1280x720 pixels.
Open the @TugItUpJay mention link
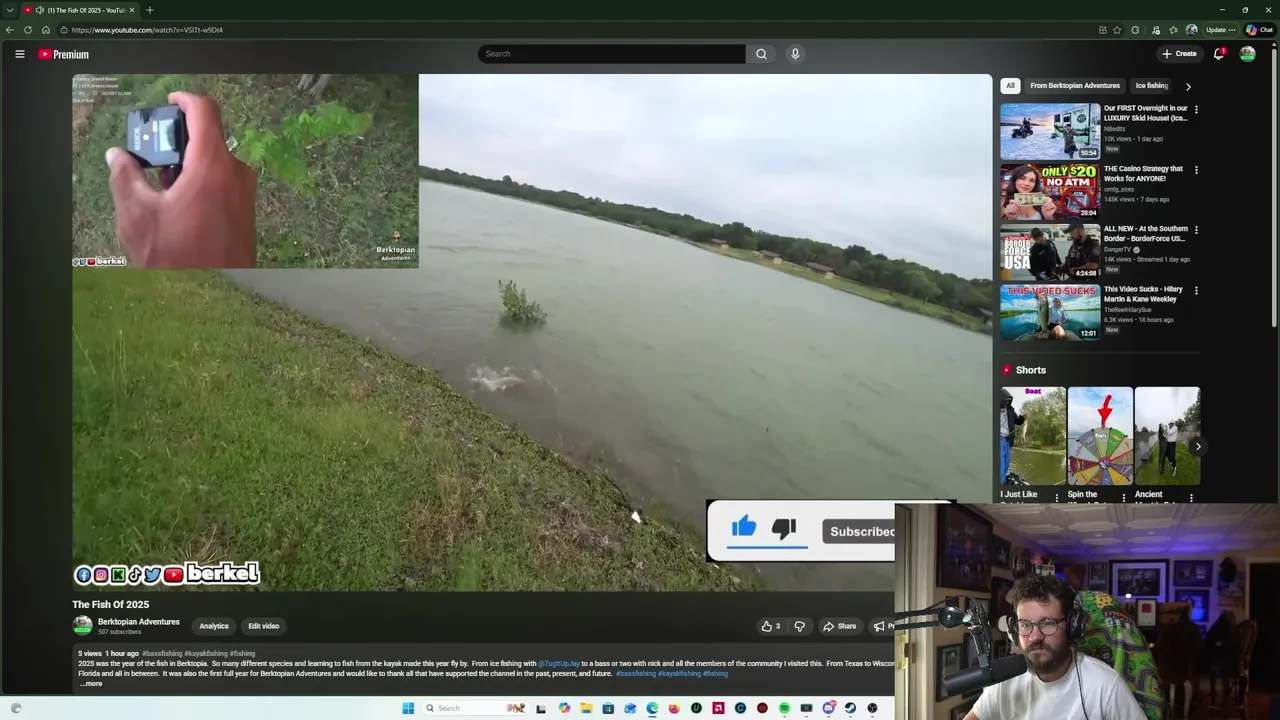click(x=559, y=663)
